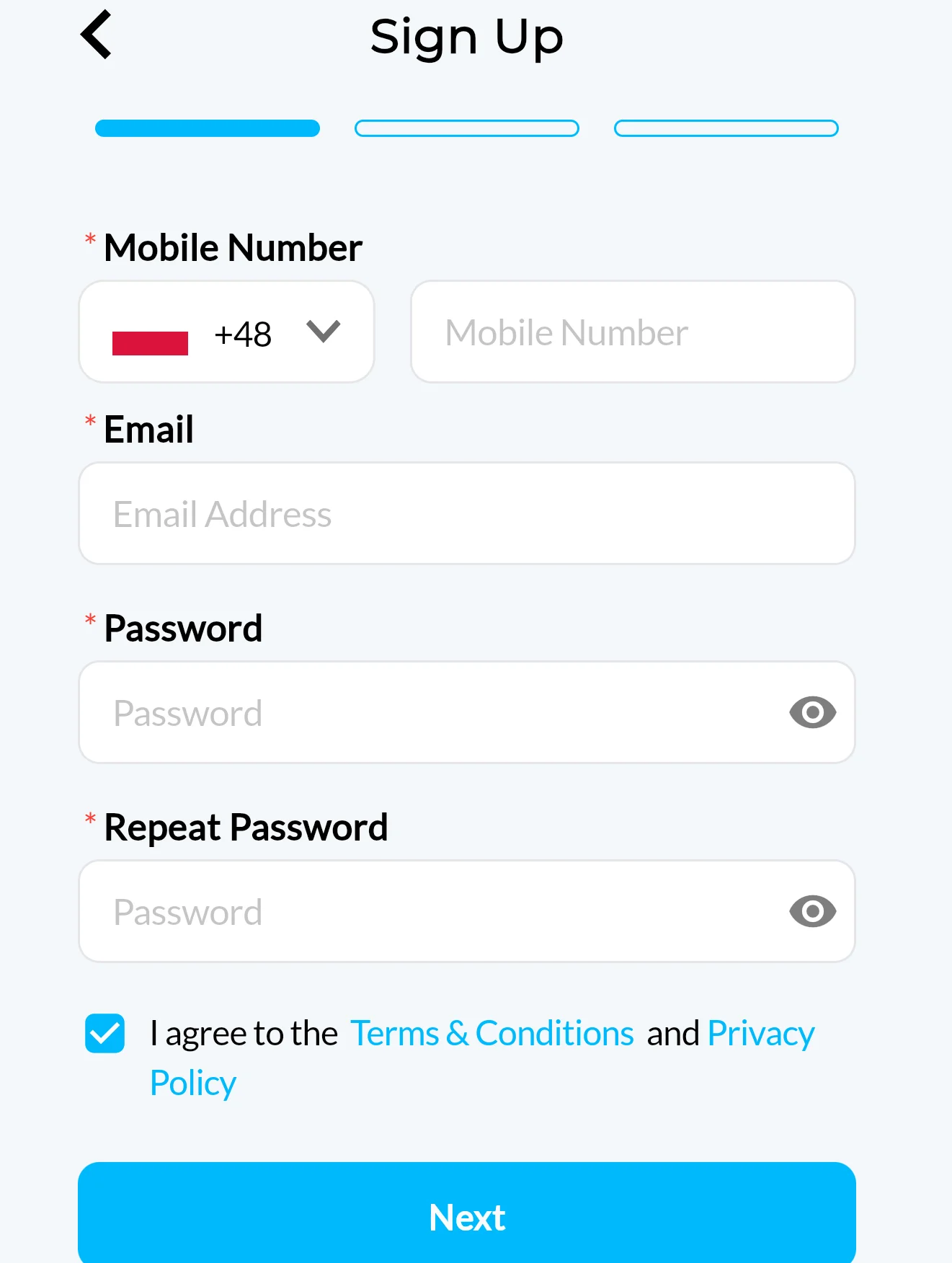Screen dimensions: 952x1263
Task: Click the second sign-up progress step
Action: point(467,128)
